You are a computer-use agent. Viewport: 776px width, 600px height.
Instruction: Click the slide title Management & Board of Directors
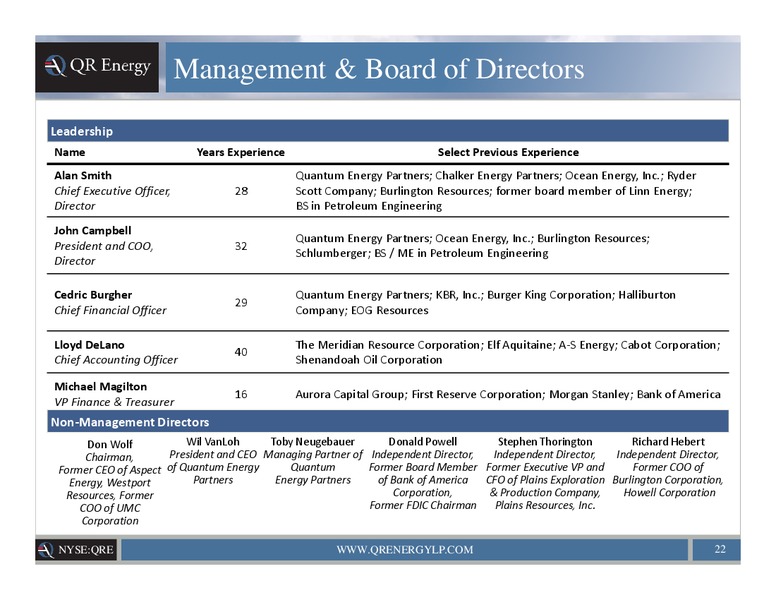pyautogui.click(x=379, y=68)
